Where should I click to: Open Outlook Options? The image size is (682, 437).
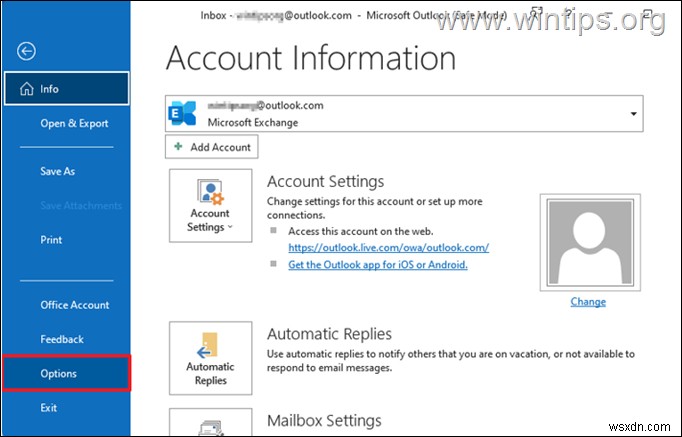[67, 374]
